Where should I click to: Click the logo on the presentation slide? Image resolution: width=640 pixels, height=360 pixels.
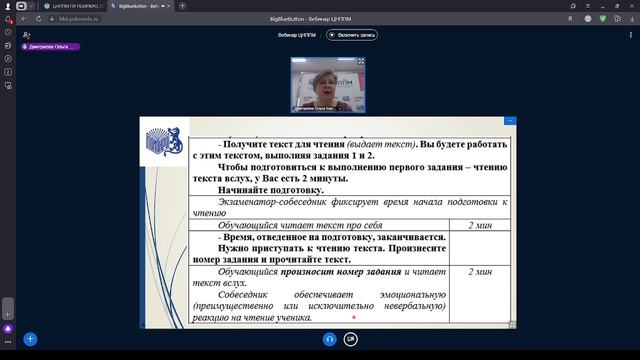click(x=164, y=142)
